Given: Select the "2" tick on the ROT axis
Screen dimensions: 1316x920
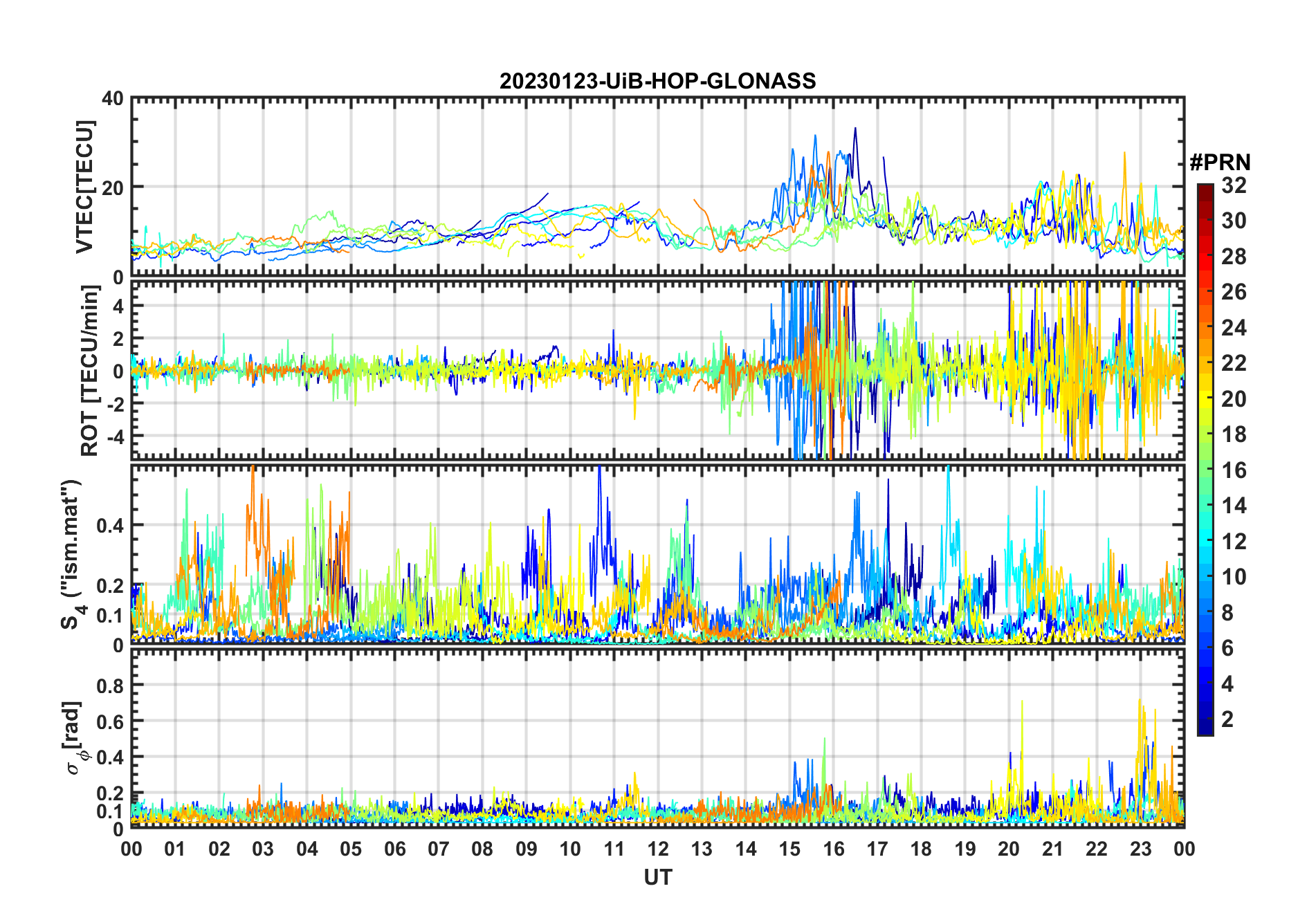Looking at the screenshot, I should [118, 338].
